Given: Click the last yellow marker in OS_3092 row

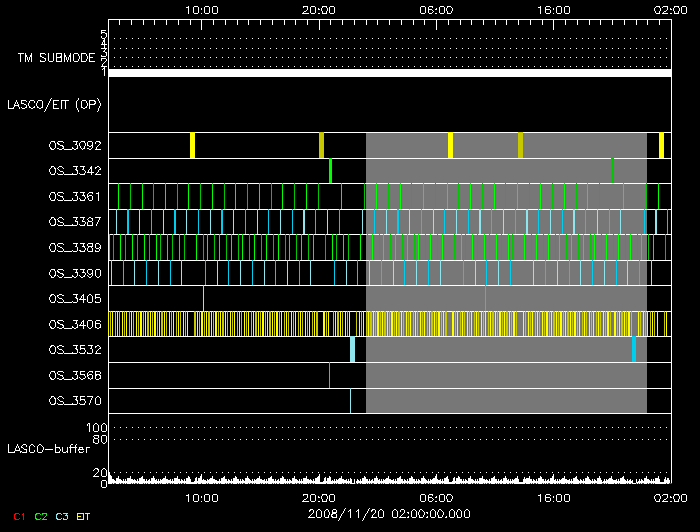Looking at the screenshot, I should click(x=661, y=145).
